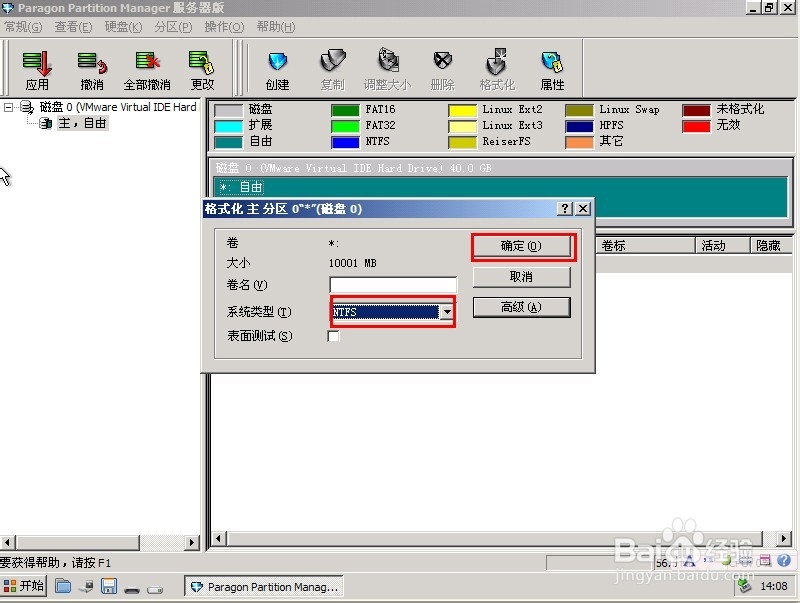
Task: Click the 活动 column header
Action: (x=723, y=245)
